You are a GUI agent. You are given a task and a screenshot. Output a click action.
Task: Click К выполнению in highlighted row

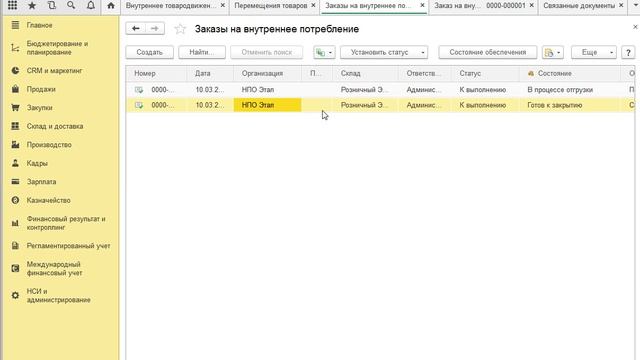pyautogui.click(x=485, y=105)
